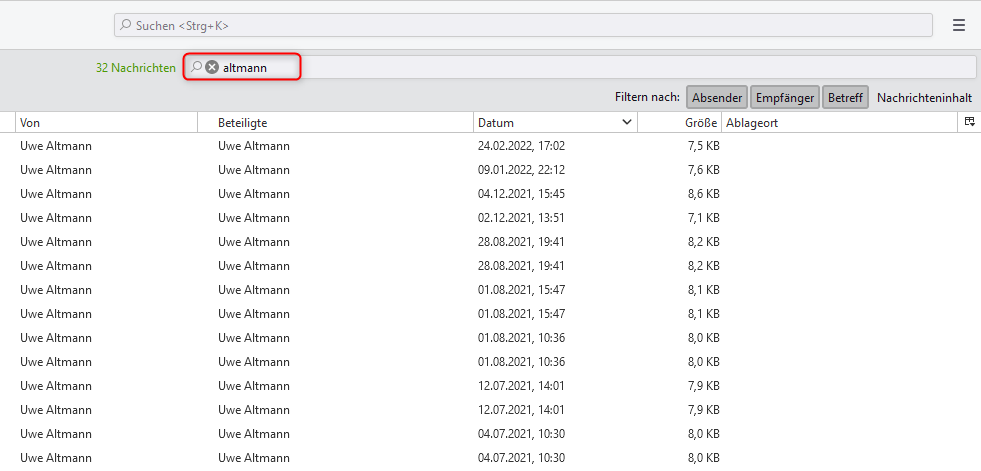The width and height of the screenshot is (981, 471).
Task: Click into the quick filter field containing "altmann"
Action: (x=579, y=67)
